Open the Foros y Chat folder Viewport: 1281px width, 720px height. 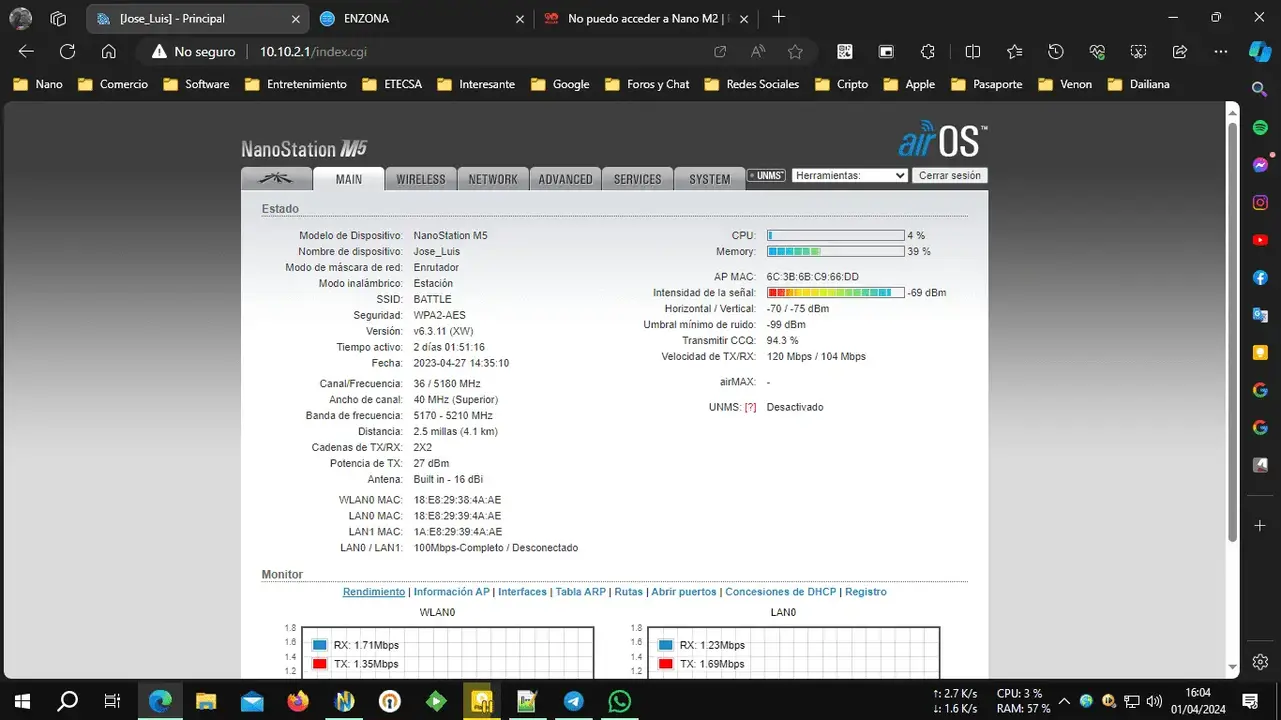(x=647, y=84)
